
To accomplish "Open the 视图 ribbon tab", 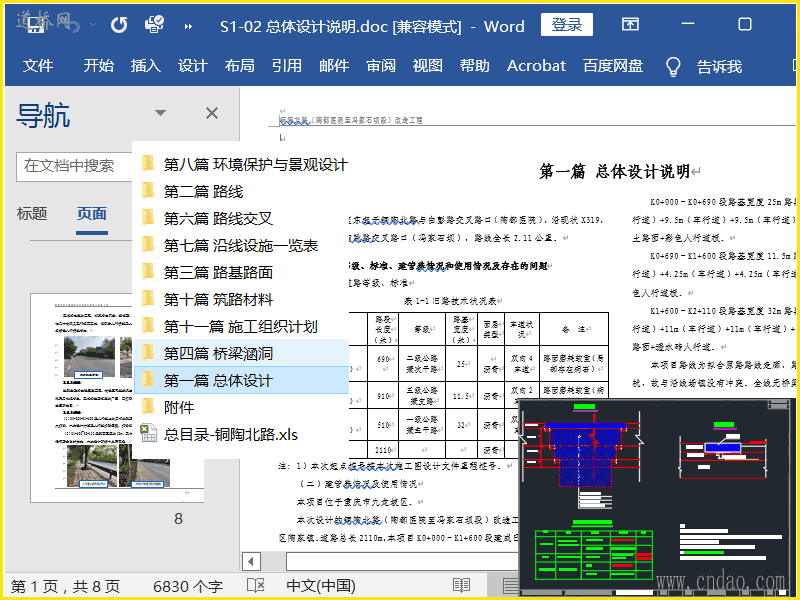I will tap(428, 66).
